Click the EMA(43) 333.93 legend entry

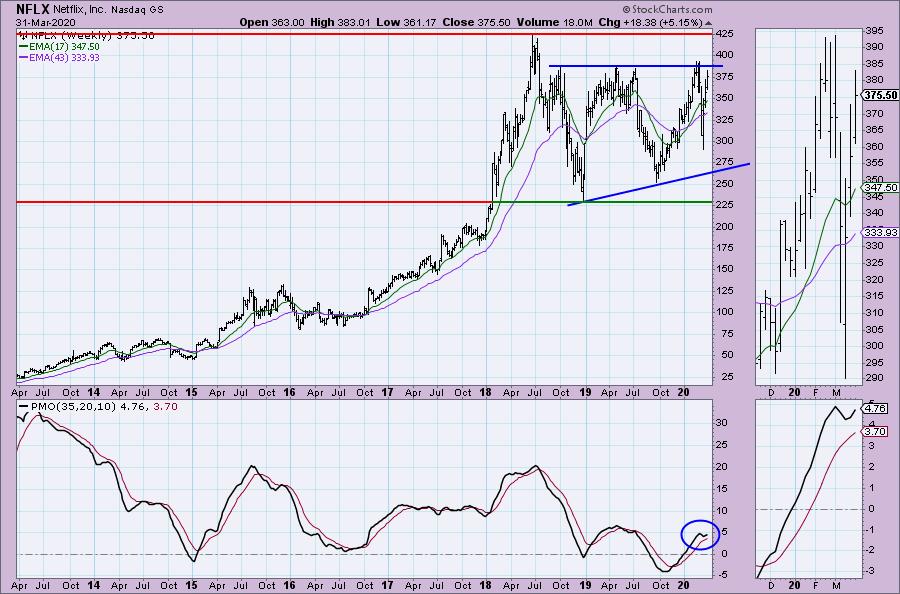(60, 57)
